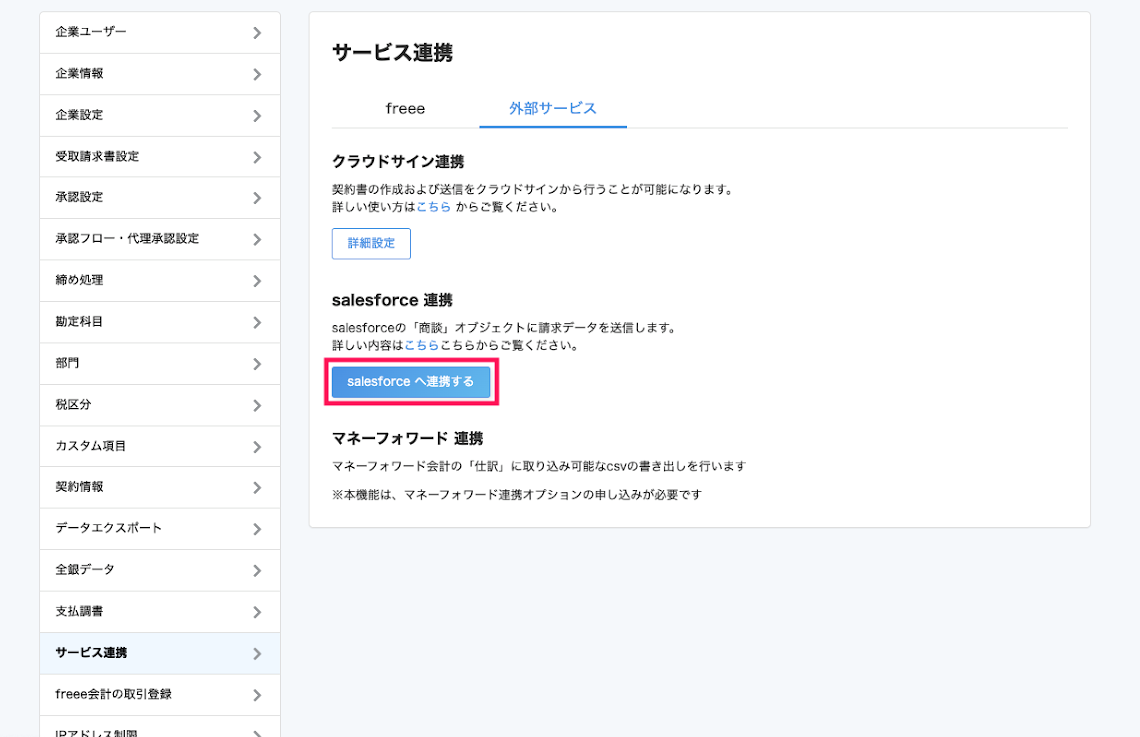Click chevron on データエクスポート row

point(257,528)
